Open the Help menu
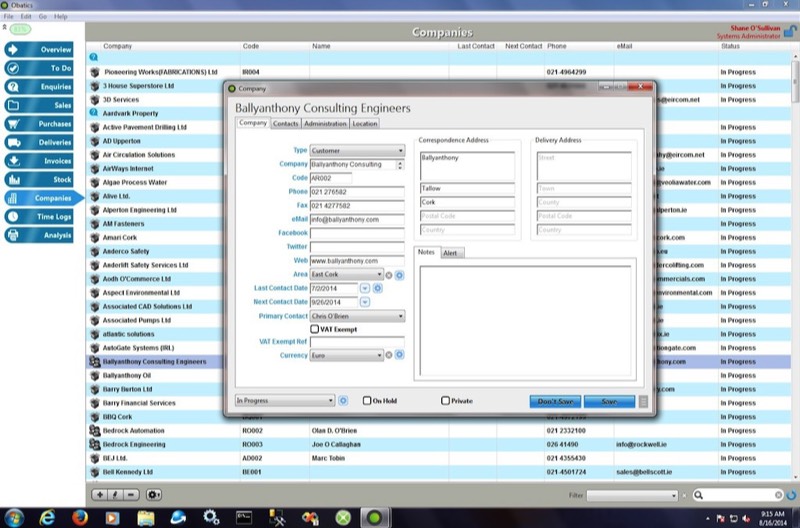Screen dimensions: 800x528 pos(61,16)
